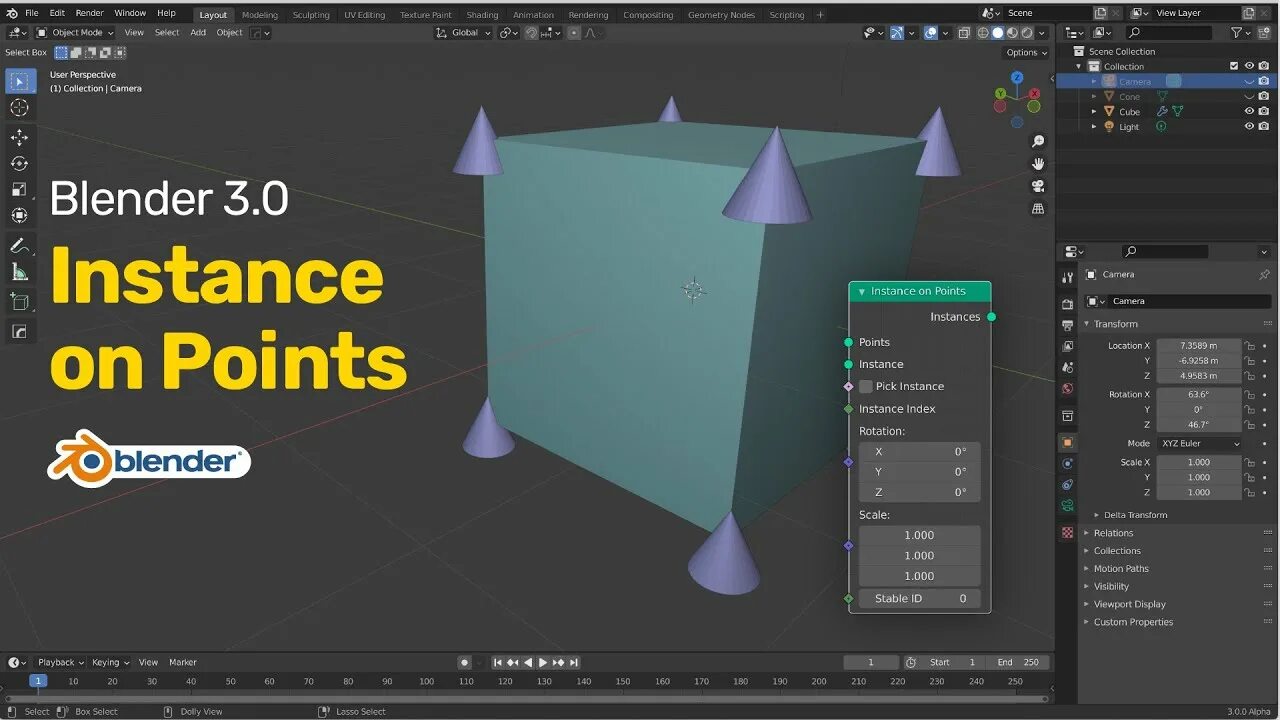
Task: Click the timeline horizontal scrollbar
Action: point(526,697)
